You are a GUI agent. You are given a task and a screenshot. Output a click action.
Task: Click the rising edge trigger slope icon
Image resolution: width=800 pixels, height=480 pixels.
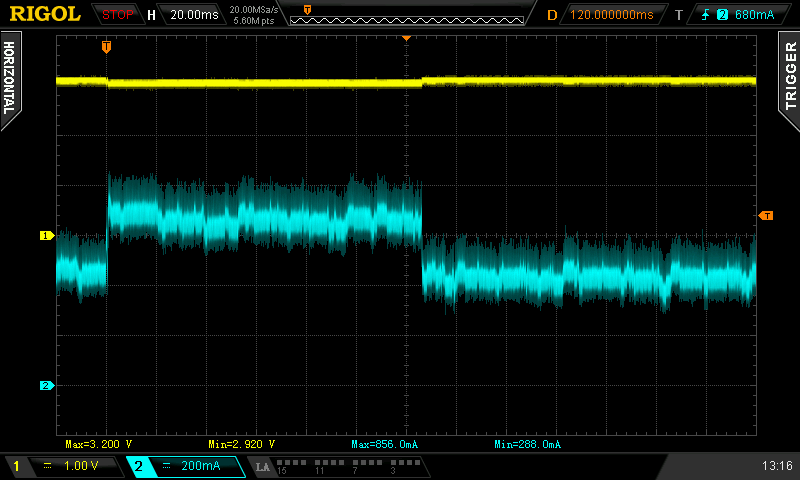[706, 15]
